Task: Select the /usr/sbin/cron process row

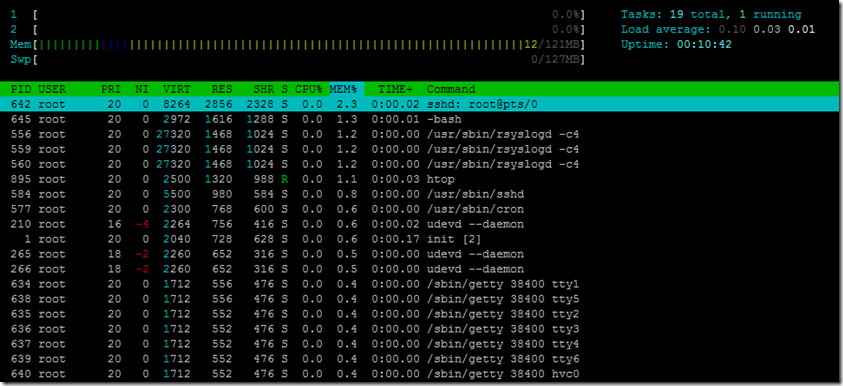Action: [419, 209]
